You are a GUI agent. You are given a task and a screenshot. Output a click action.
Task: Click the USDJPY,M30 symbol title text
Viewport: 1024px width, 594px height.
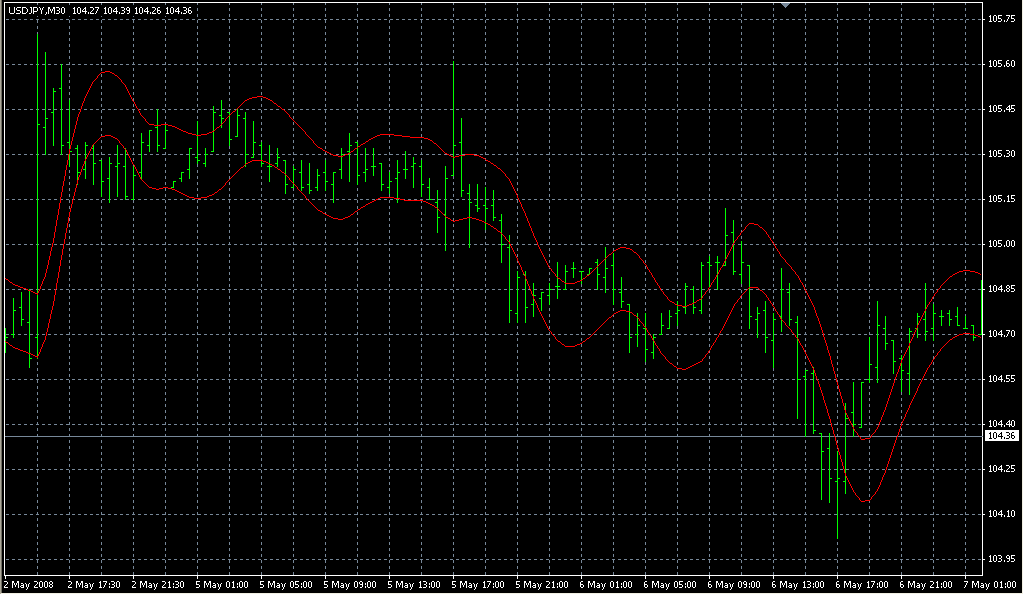point(37,10)
